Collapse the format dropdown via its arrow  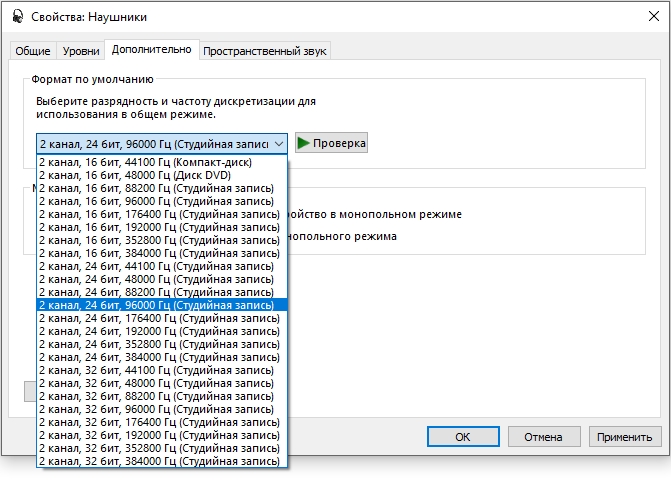tap(278, 143)
